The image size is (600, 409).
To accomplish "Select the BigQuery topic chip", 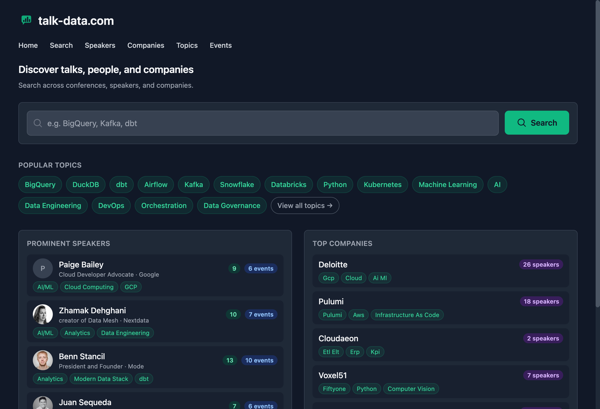I will tap(40, 184).
